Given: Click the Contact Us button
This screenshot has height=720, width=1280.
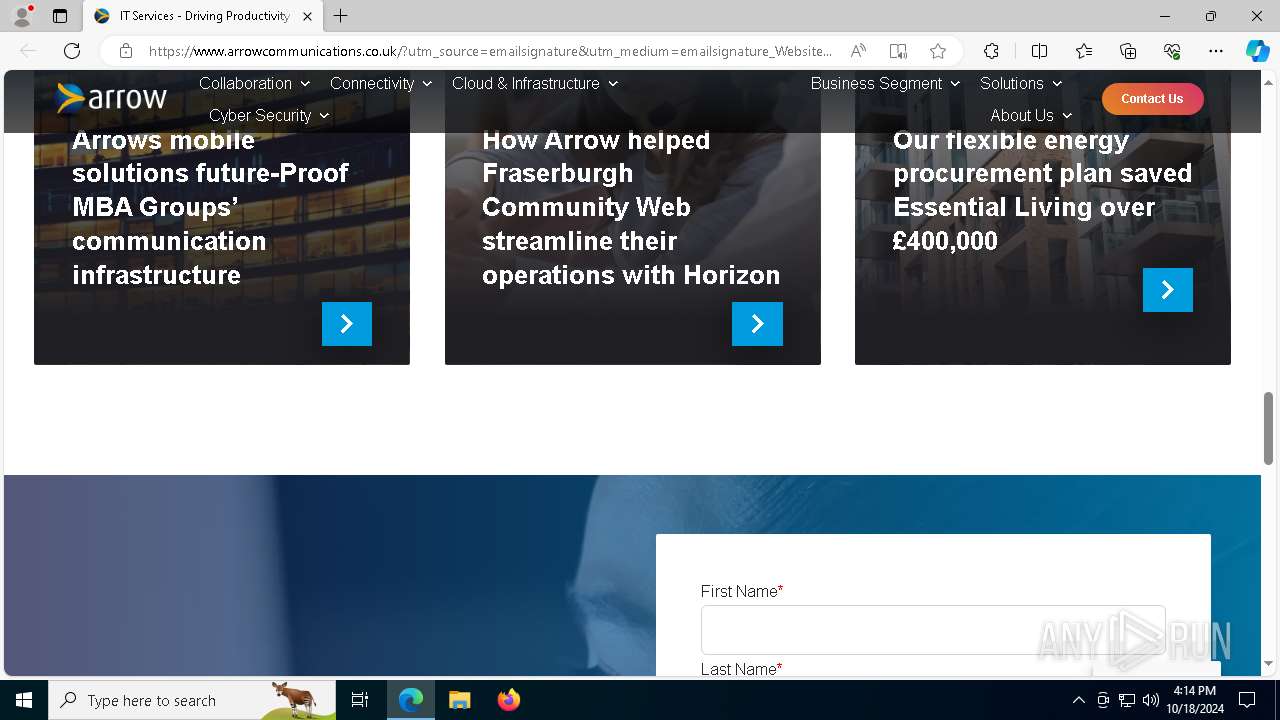Looking at the screenshot, I should click(x=1152, y=98).
